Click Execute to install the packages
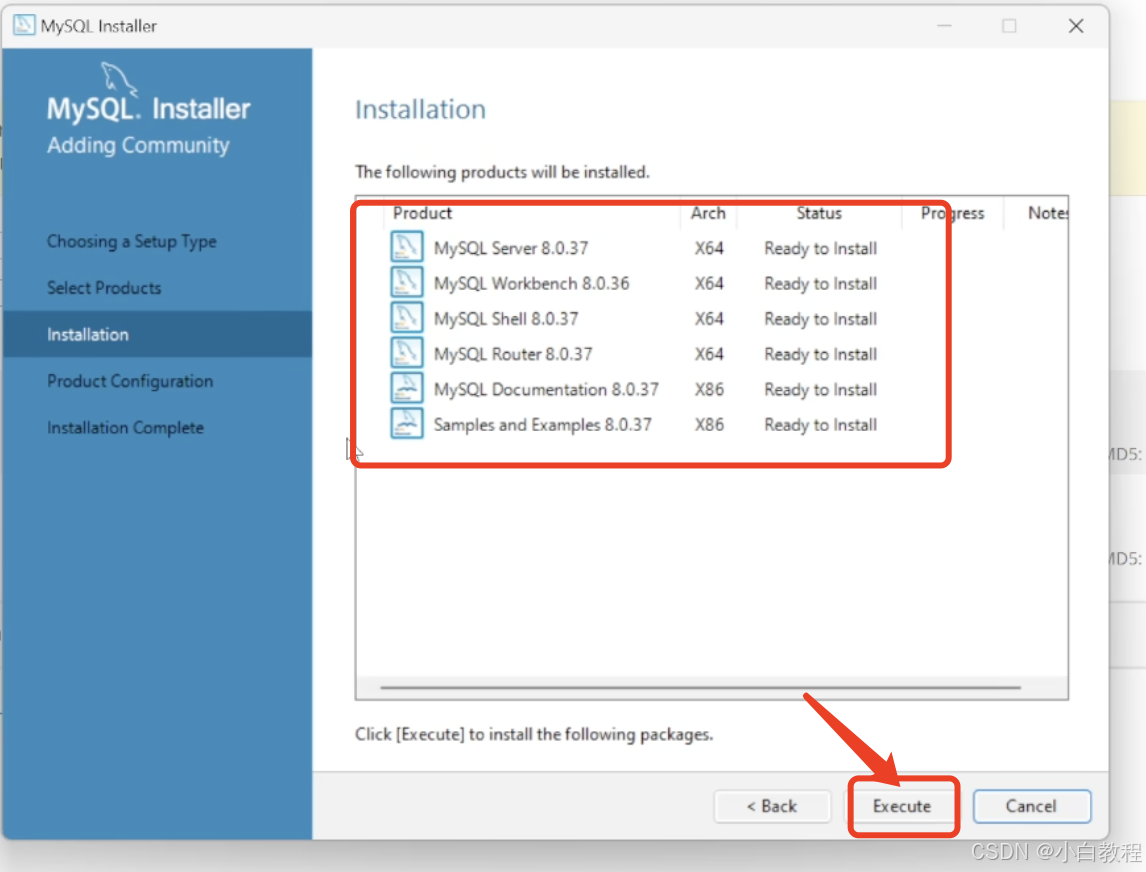This screenshot has height=872, width=1146. coord(902,806)
